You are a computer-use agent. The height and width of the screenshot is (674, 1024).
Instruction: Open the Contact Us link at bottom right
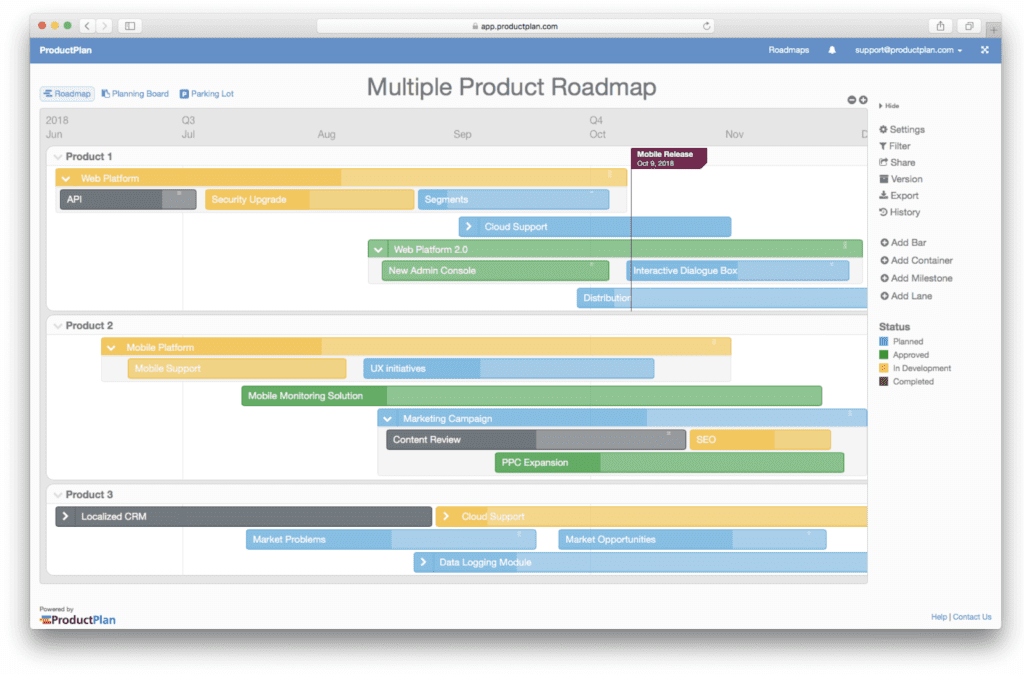click(x=971, y=617)
